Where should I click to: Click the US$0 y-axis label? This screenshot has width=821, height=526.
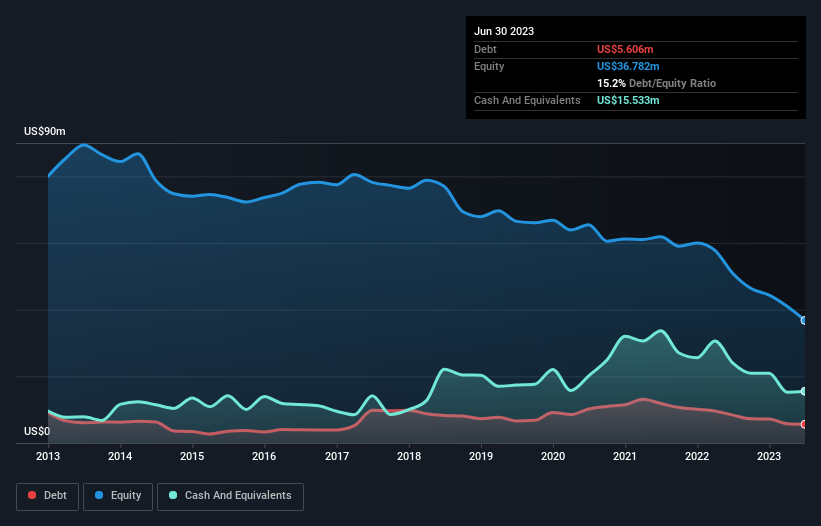[37, 431]
